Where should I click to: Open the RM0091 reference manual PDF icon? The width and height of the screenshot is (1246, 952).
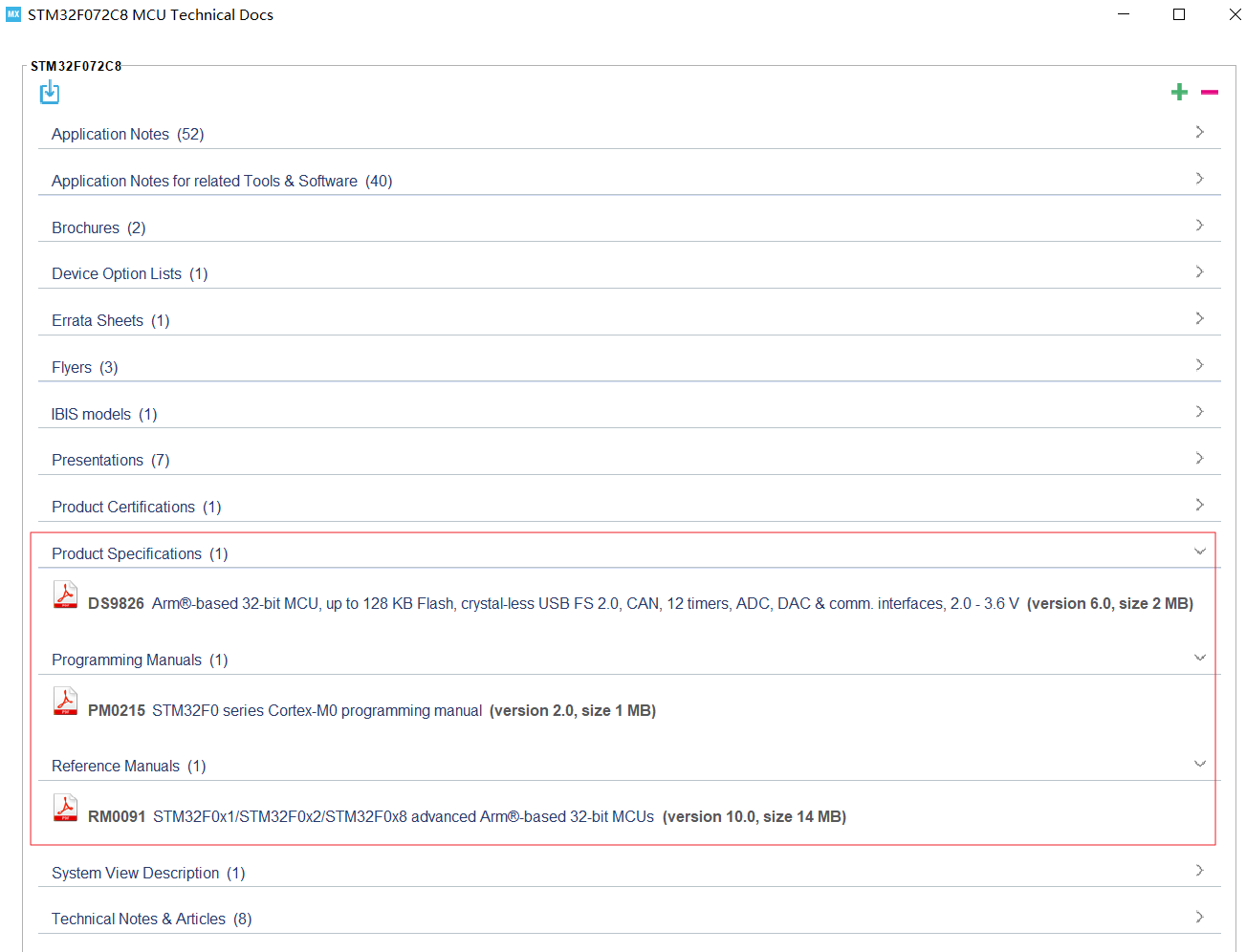[65, 808]
